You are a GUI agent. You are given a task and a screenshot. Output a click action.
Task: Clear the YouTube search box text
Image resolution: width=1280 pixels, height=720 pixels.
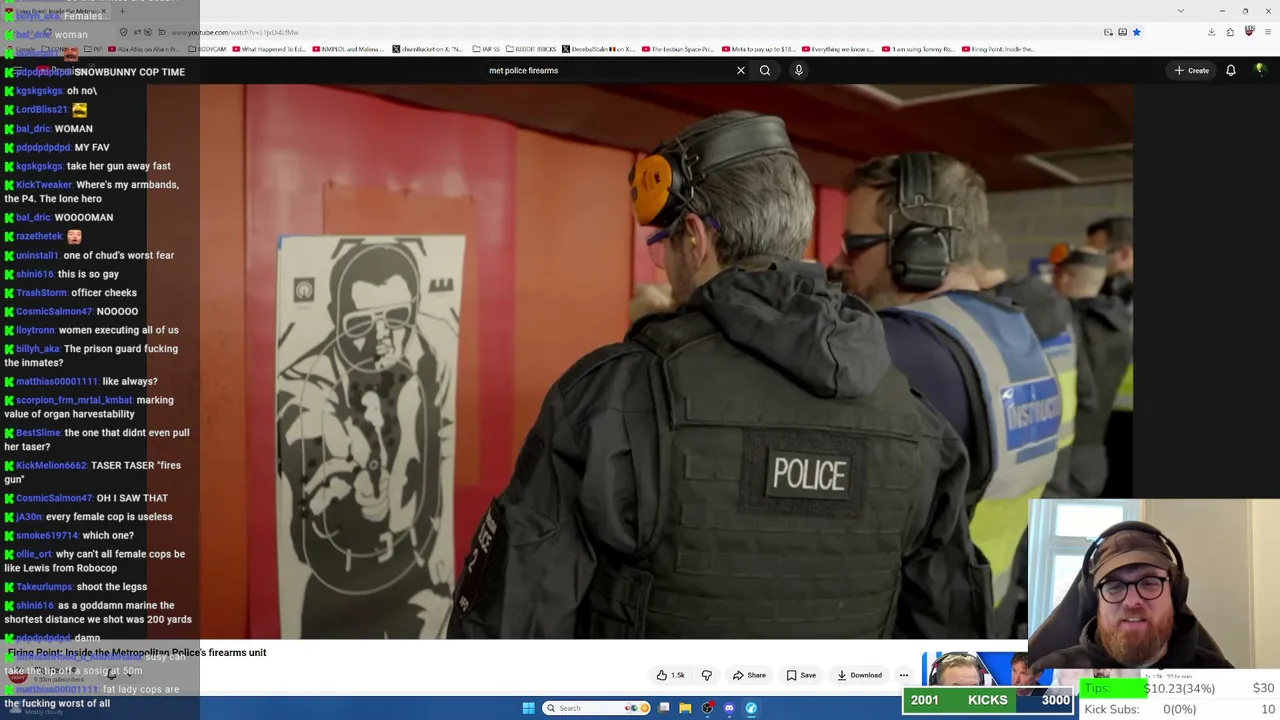click(x=741, y=70)
